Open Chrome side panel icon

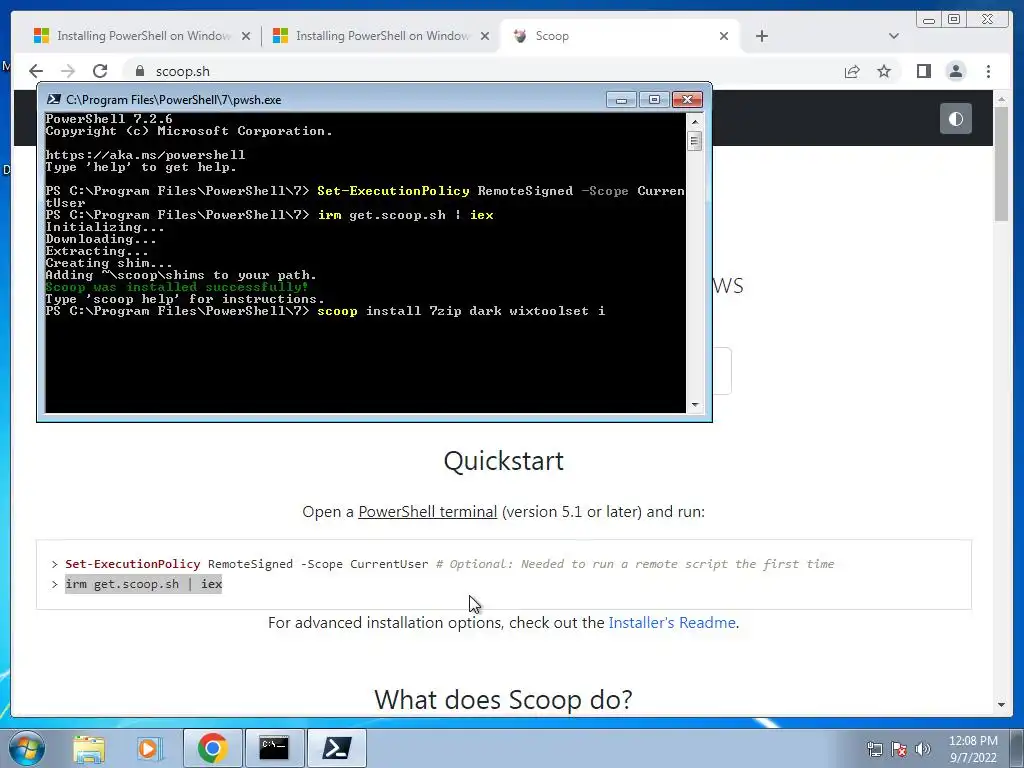click(x=923, y=71)
